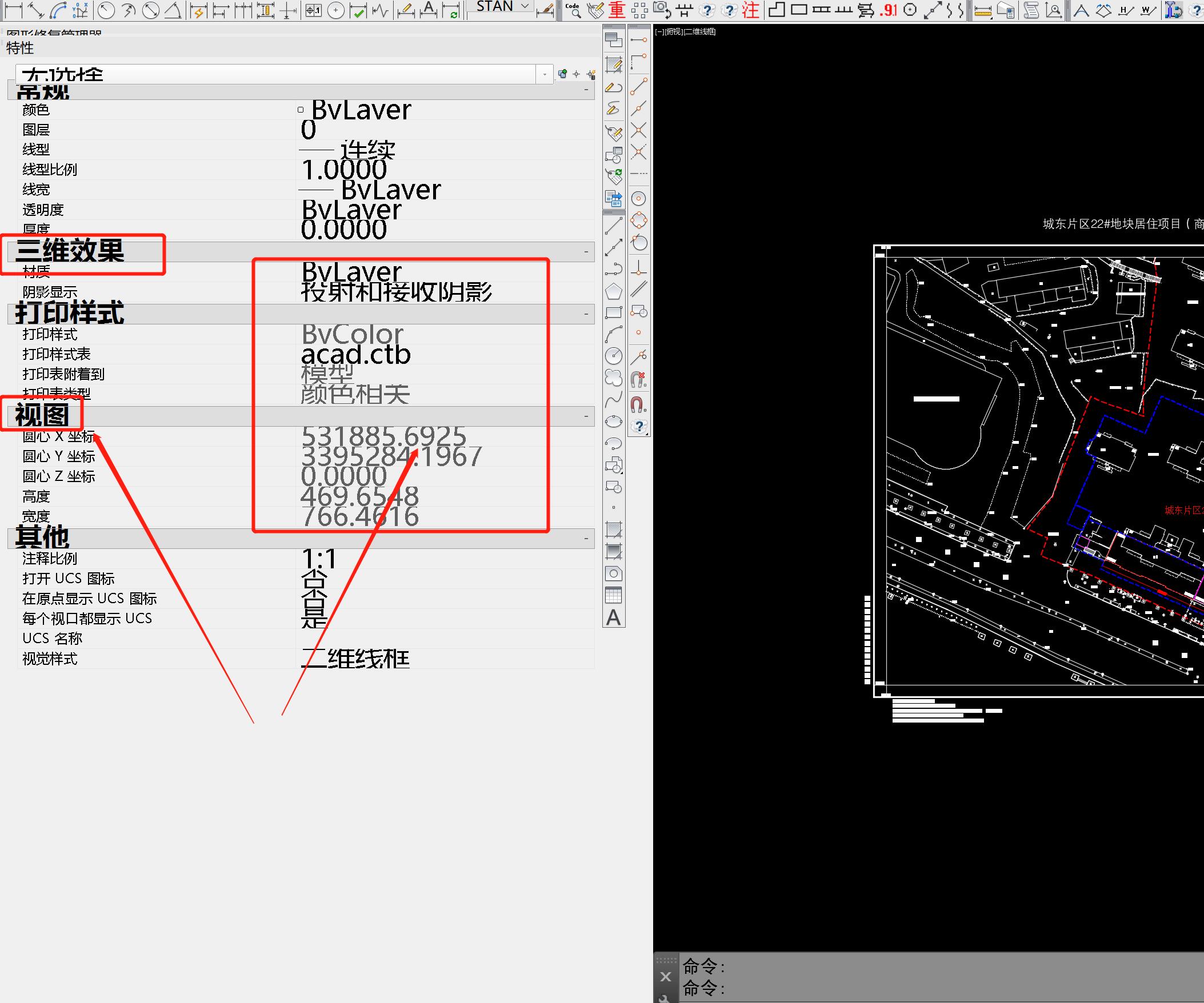1204x1003 pixels.
Task: Select the Hatch tool
Action: tap(614, 529)
